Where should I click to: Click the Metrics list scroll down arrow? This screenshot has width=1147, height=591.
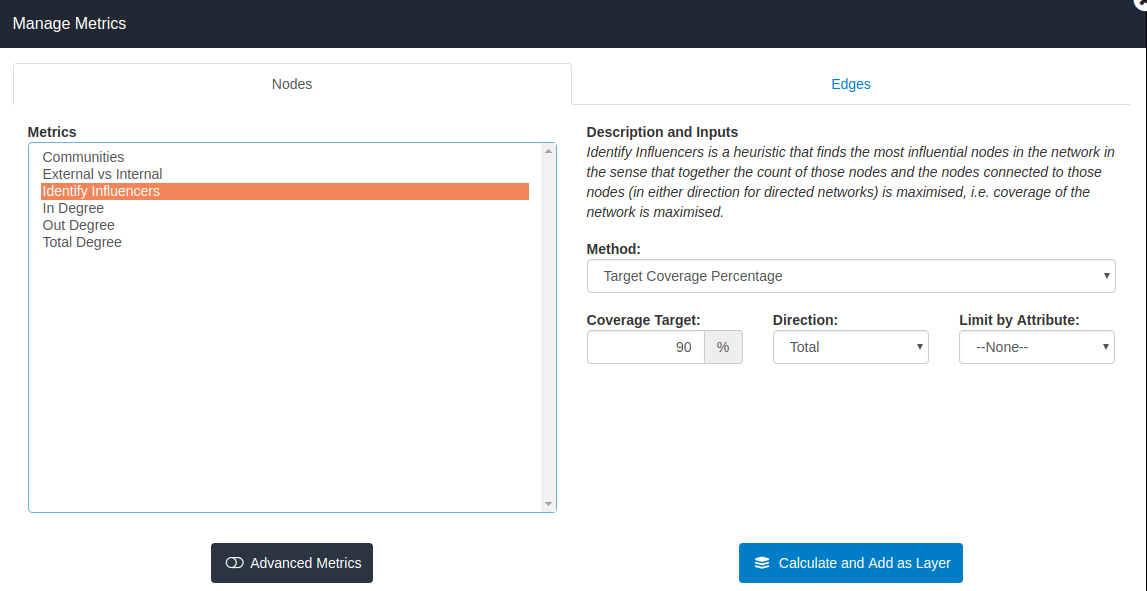click(548, 504)
